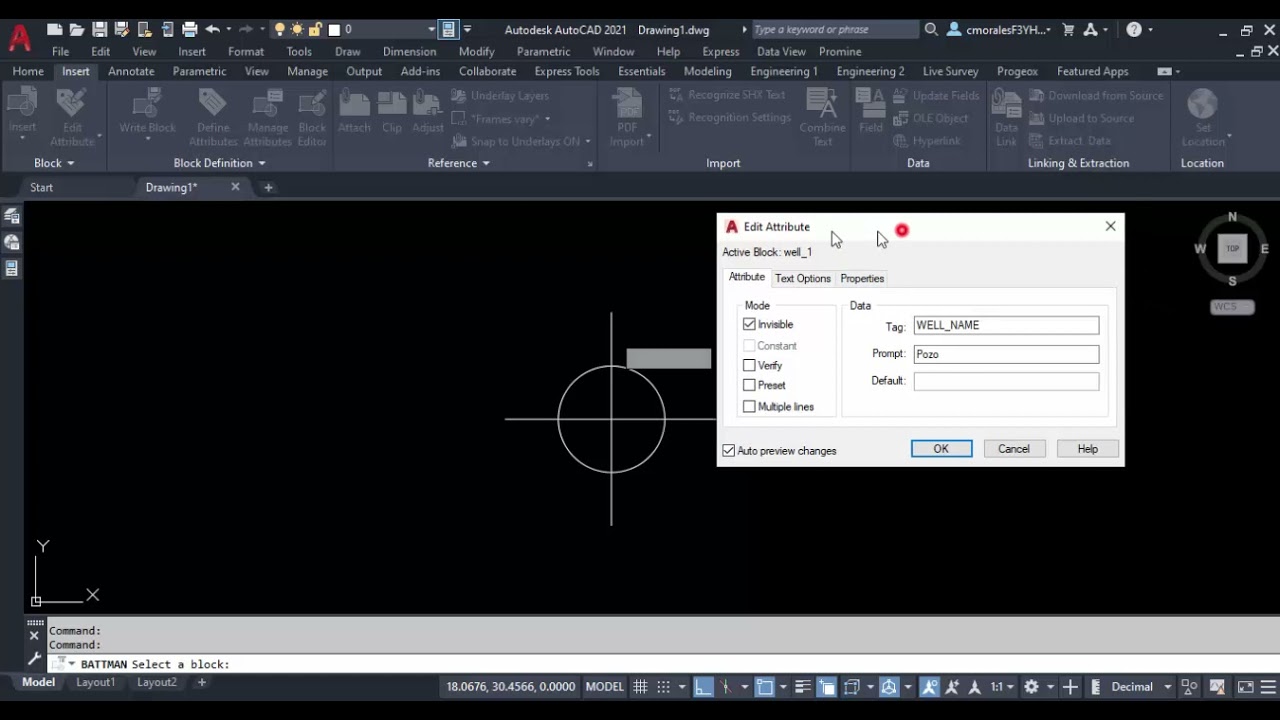Toggle annotation visibility button in status bar
This screenshot has width=1280, height=720.
click(930, 687)
